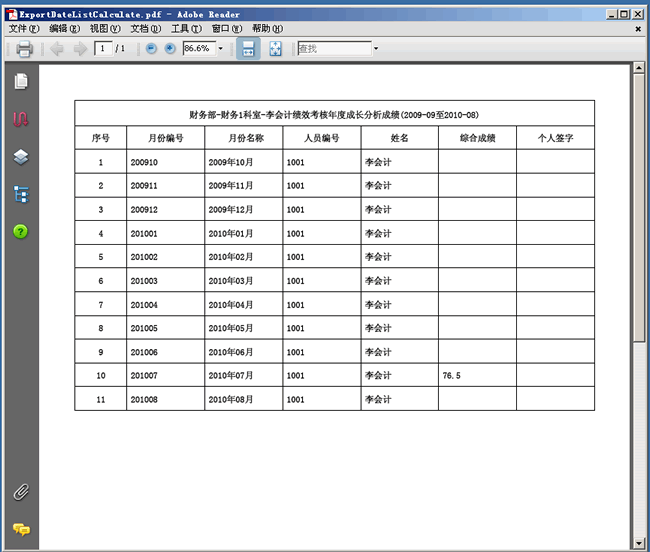650x552 pixels.
Task: Open the 编辑(E) menu
Action: [x=64, y=29]
